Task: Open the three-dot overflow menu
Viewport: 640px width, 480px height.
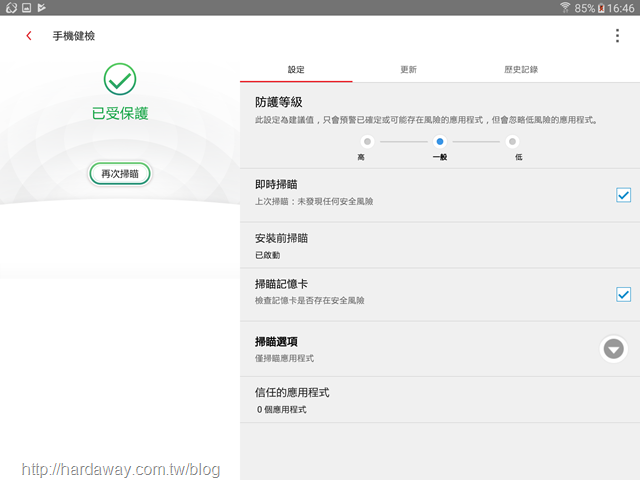Action: tap(617, 36)
